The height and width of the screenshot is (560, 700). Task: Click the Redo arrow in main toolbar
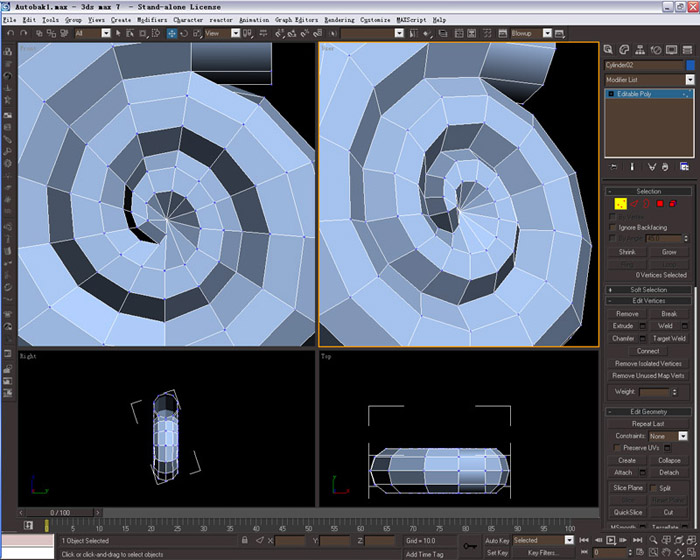pos(23,33)
